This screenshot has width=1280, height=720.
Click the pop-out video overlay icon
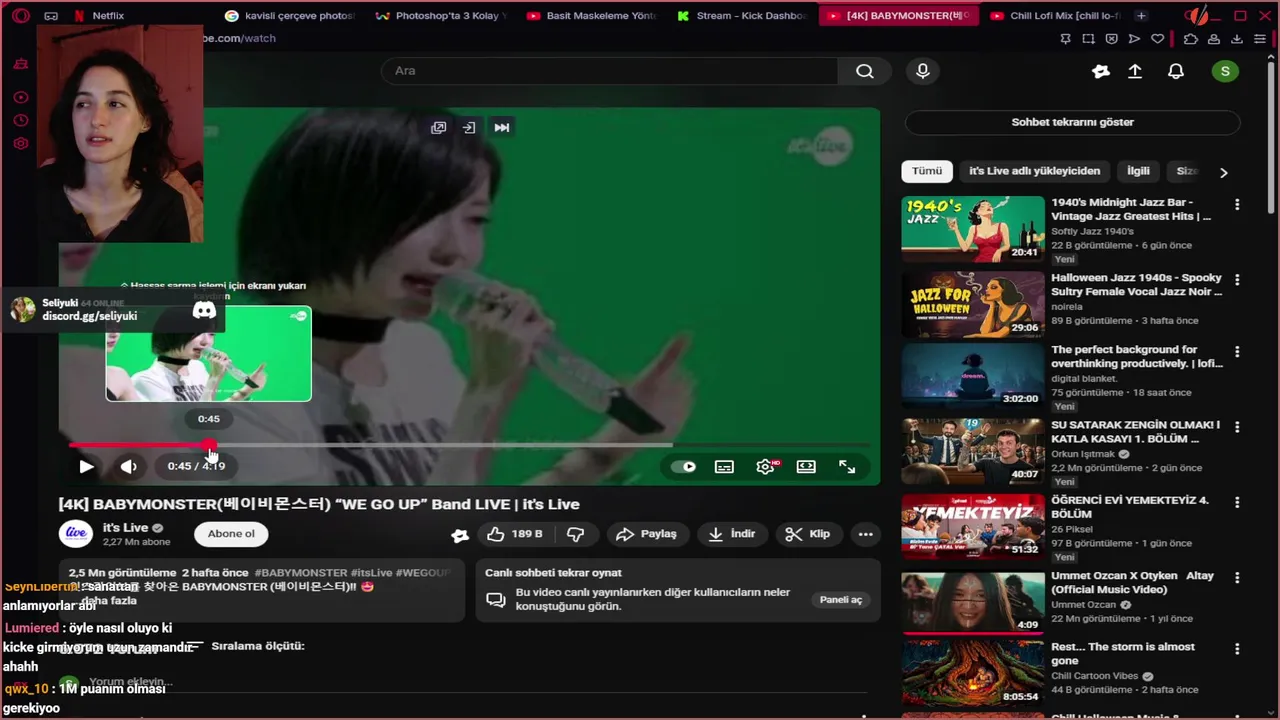438,127
